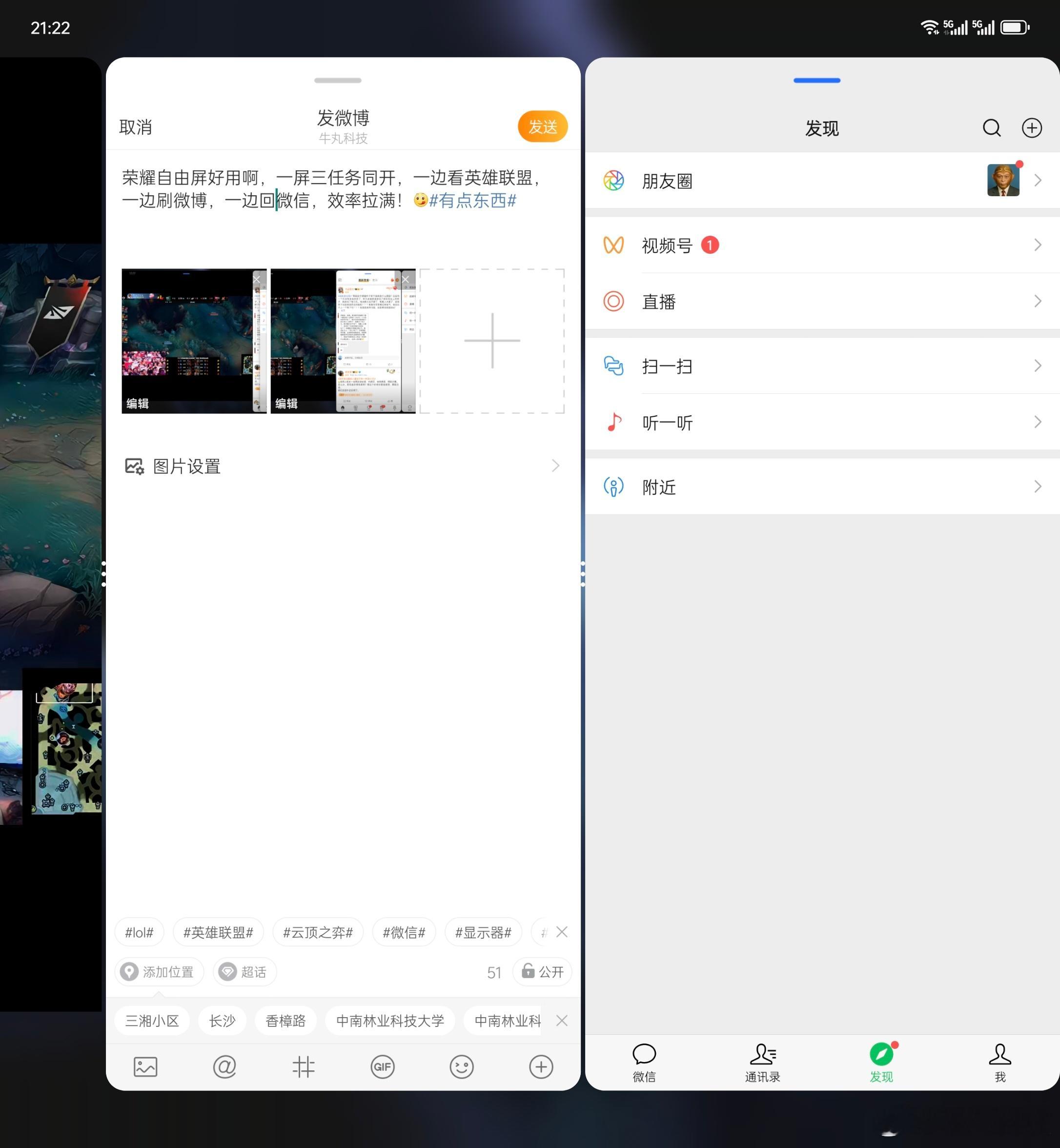Open the GIF picker icon
The image size is (1060, 1148).
(383, 1066)
